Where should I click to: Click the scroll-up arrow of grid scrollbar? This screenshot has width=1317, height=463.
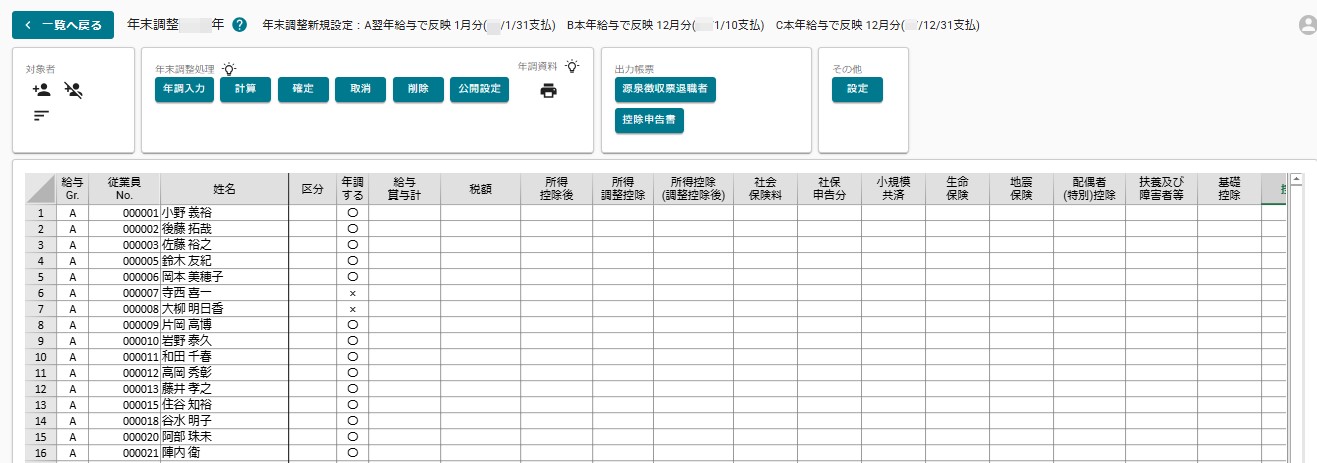click(x=1297, y=180)
